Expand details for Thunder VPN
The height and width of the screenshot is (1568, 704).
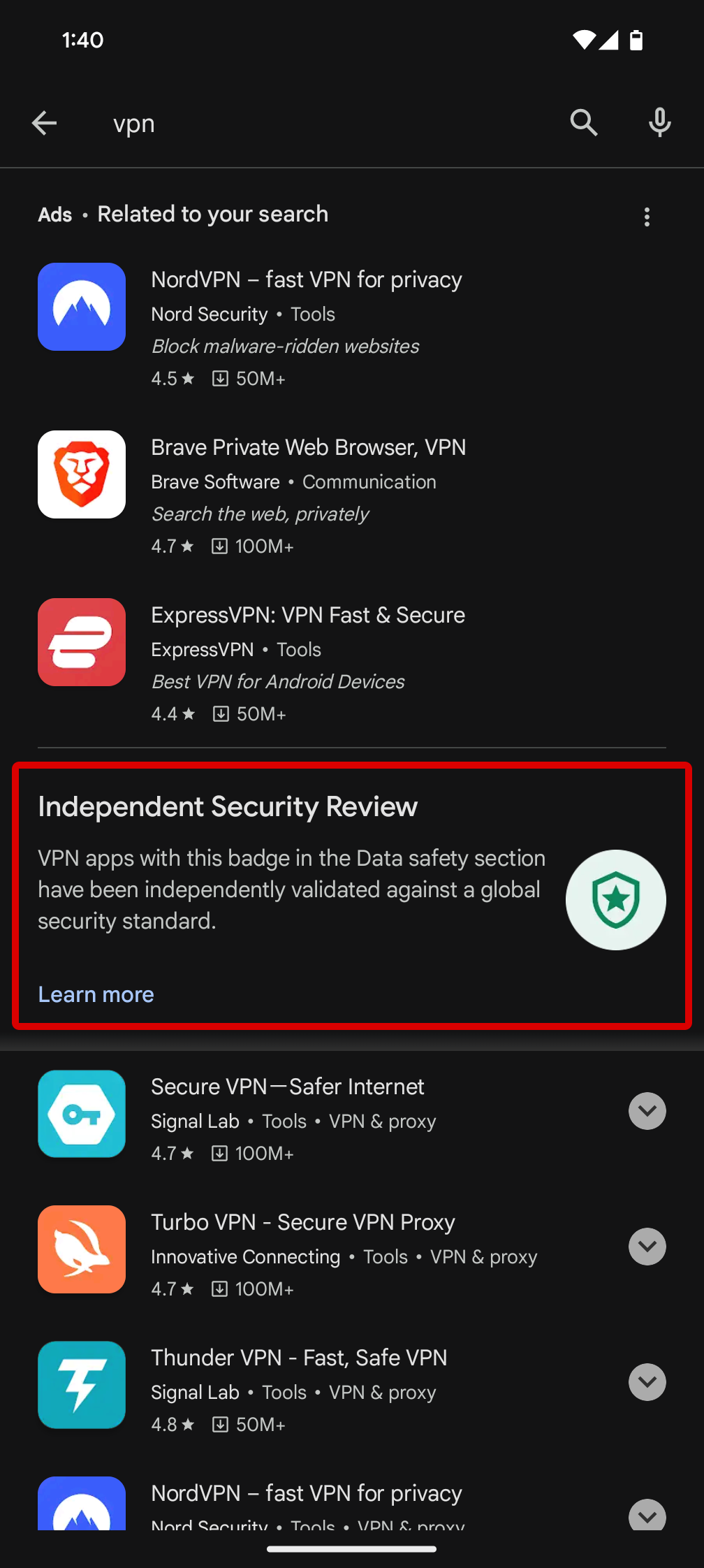coord(647,1382)
